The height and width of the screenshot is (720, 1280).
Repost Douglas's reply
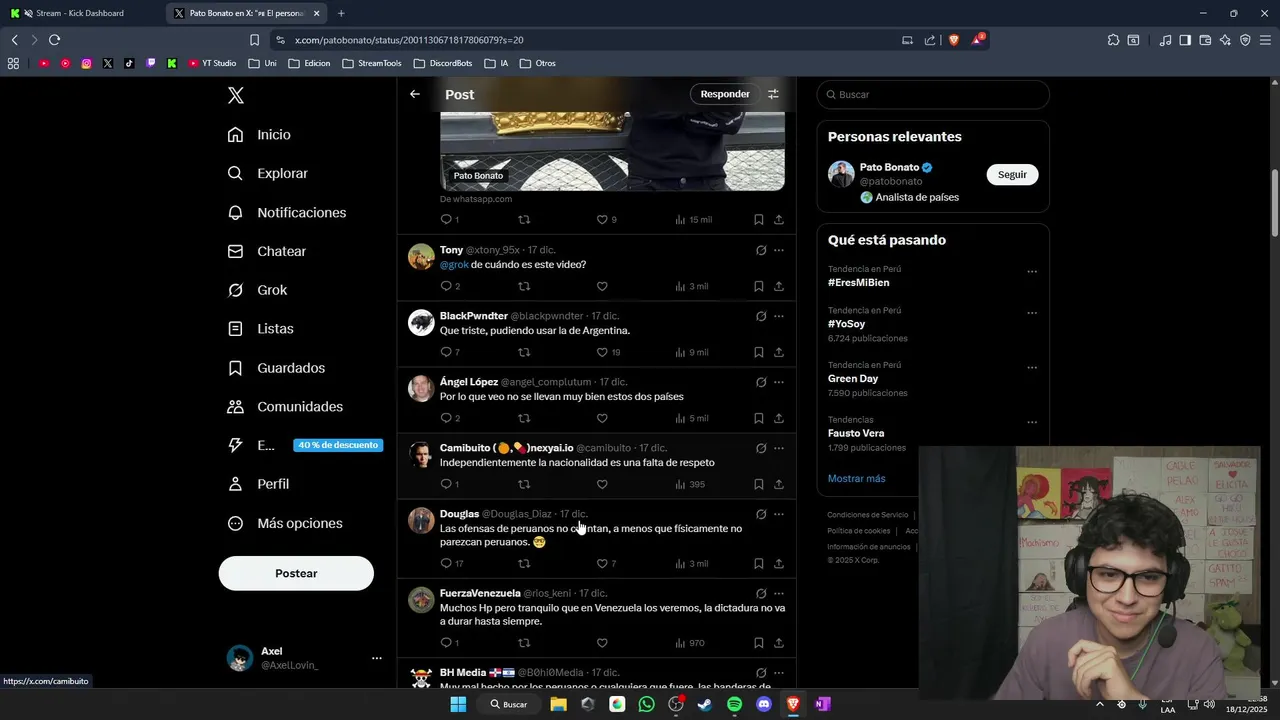pyautogui.click(x=524, y=563)
